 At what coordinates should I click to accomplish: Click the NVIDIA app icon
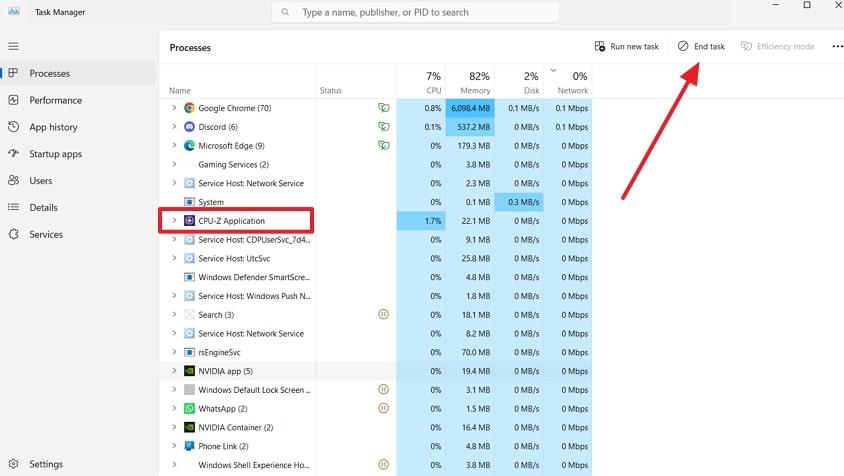click(x=189, y=371)
